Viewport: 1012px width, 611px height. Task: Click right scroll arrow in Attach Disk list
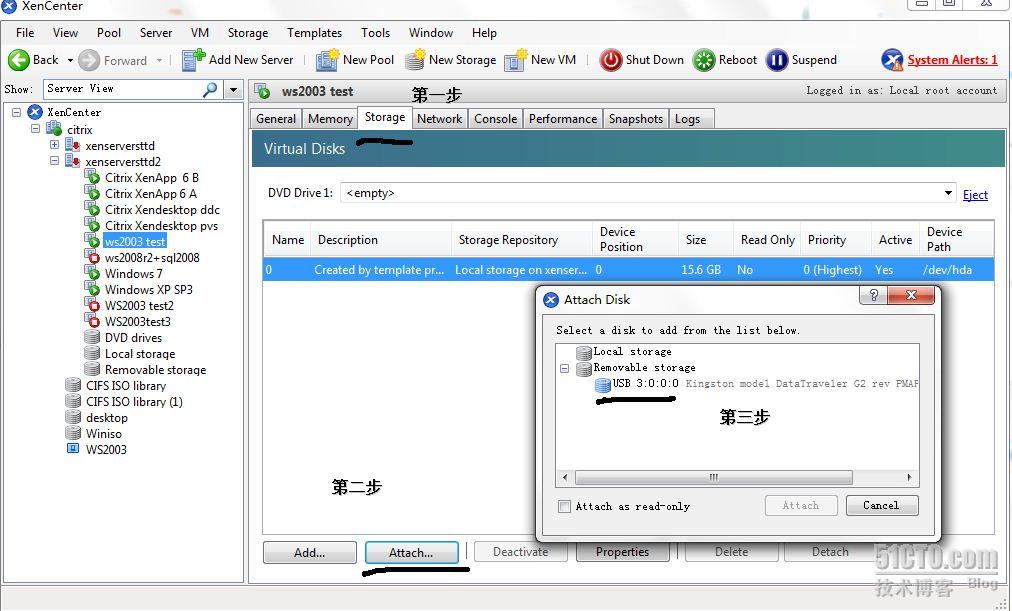pyautogui.click(x=909, y=477)
